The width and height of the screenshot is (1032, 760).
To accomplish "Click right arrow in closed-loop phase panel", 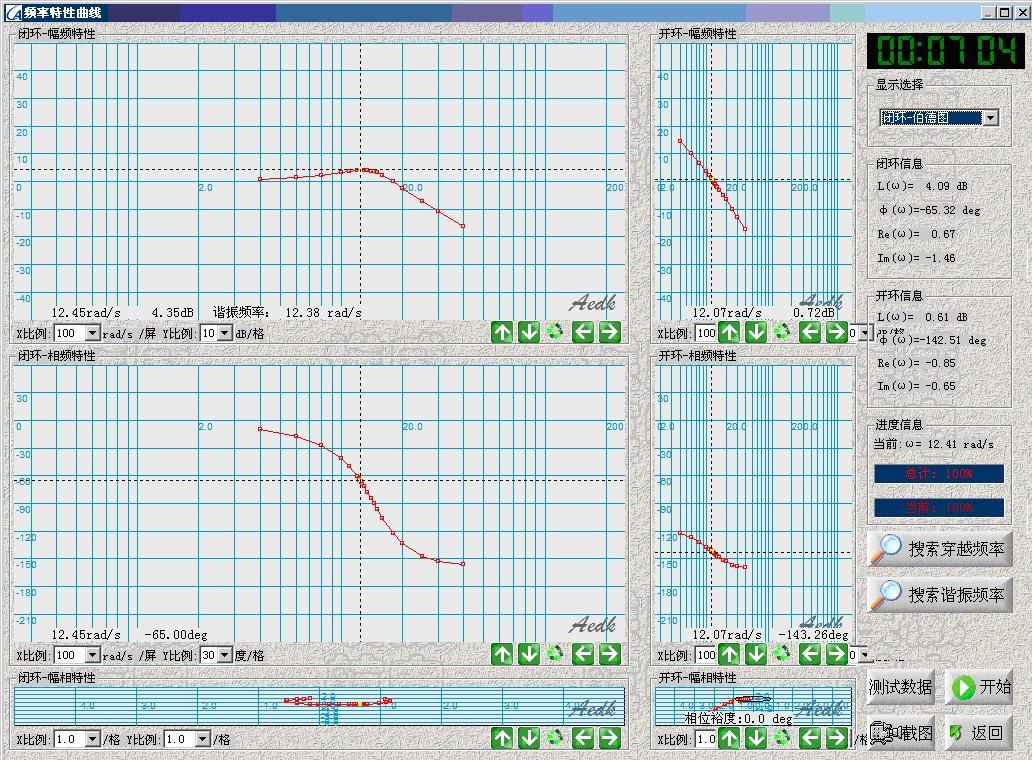I will click(609, 654).
